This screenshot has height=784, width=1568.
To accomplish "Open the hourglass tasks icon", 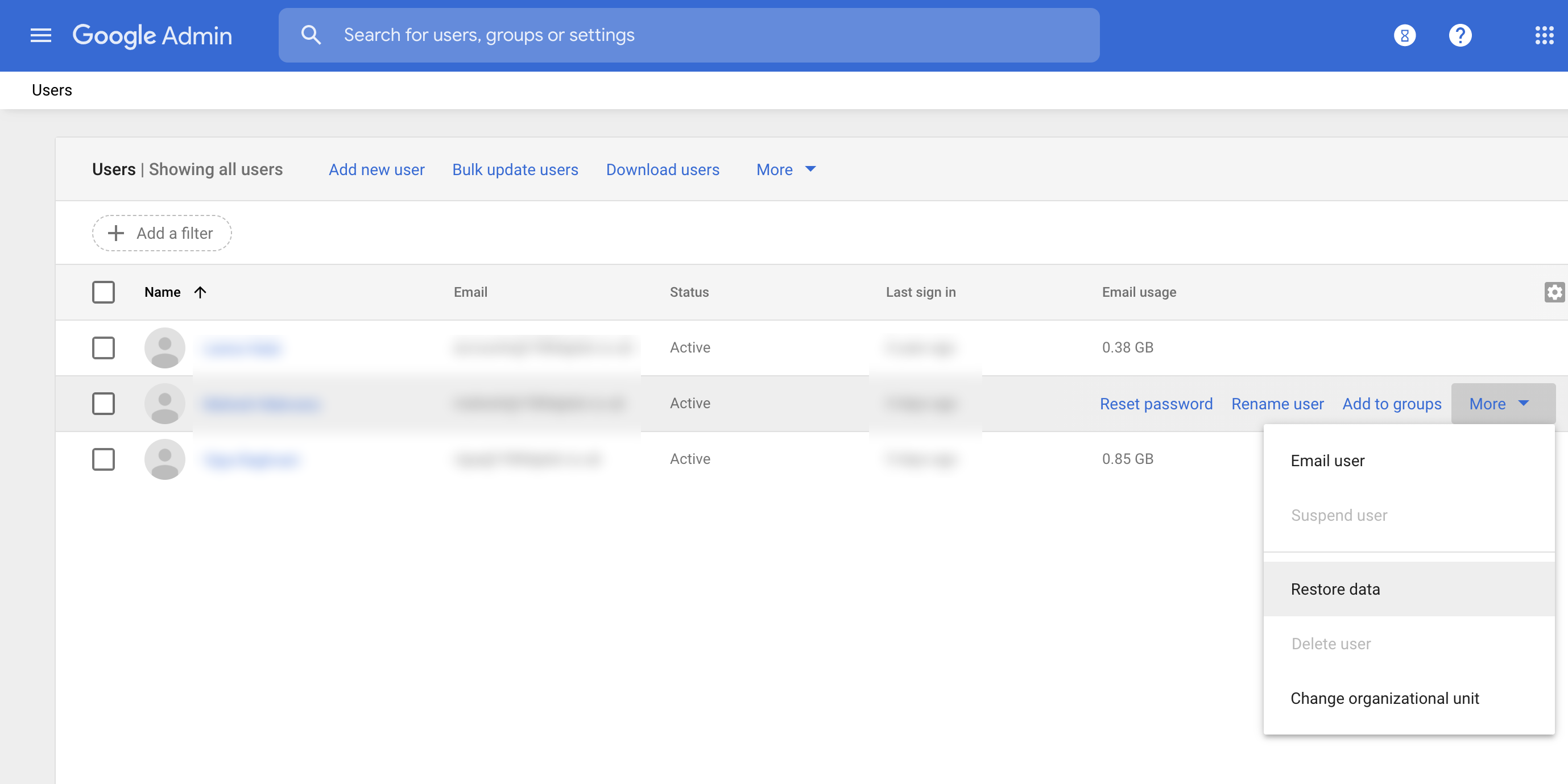I will (x=1404, y=35).
